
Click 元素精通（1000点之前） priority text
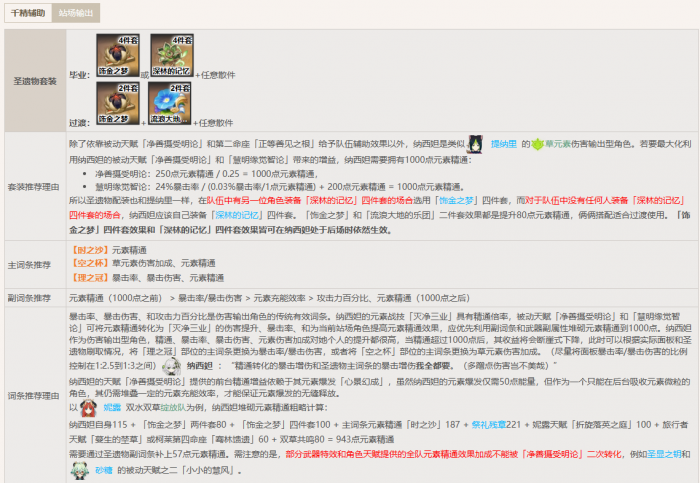(116, 298)
